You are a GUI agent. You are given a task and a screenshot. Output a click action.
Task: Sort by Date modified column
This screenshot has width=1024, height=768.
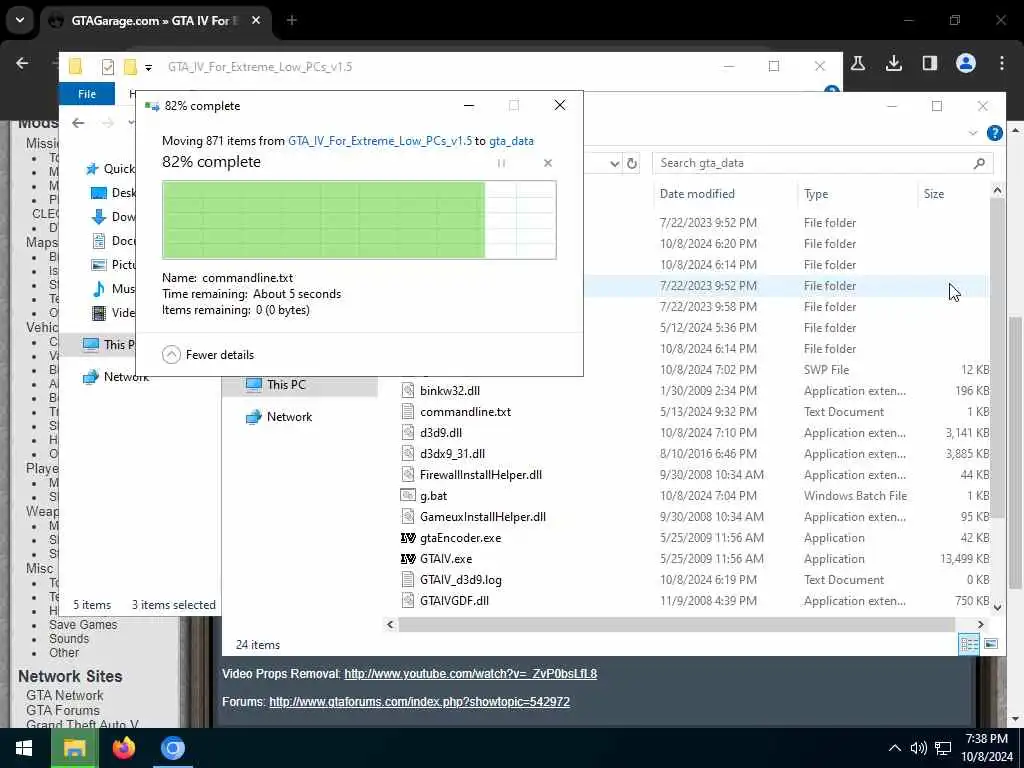[x=697, y=194]
